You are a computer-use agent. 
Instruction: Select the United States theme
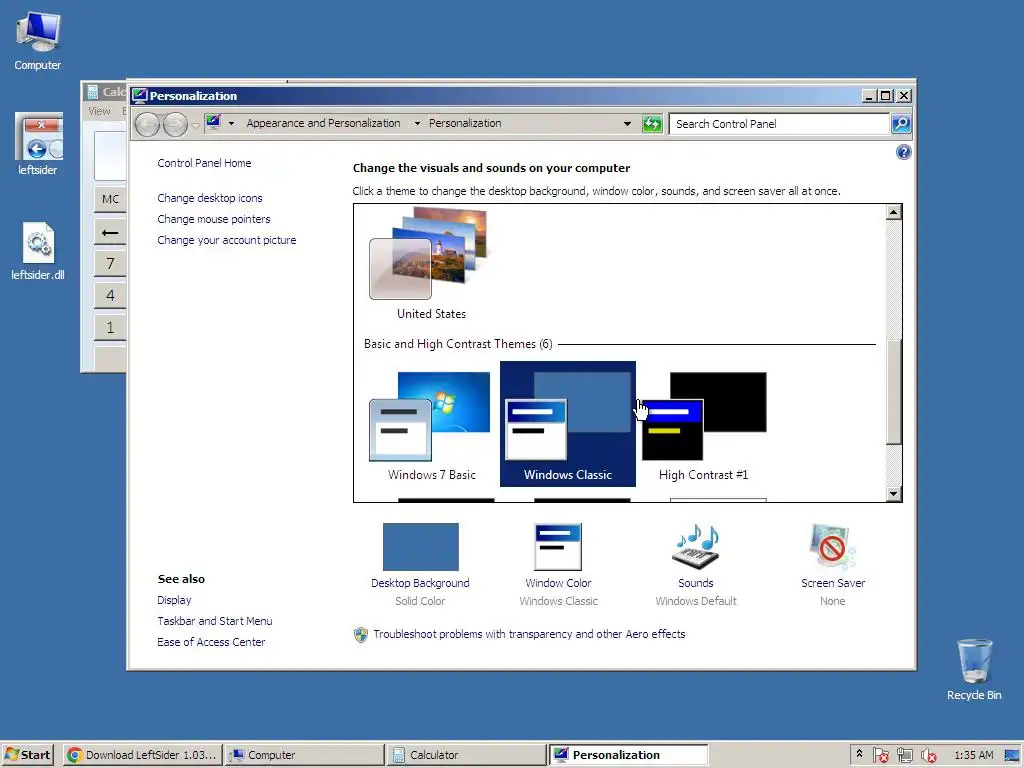[x=429, y=263]
